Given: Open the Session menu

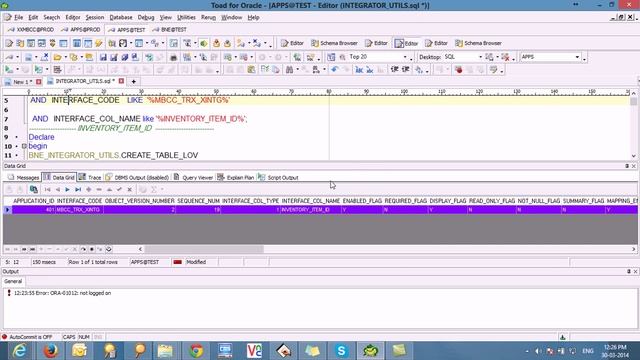Looking at the screenshot, I should (x=95, y=18).
